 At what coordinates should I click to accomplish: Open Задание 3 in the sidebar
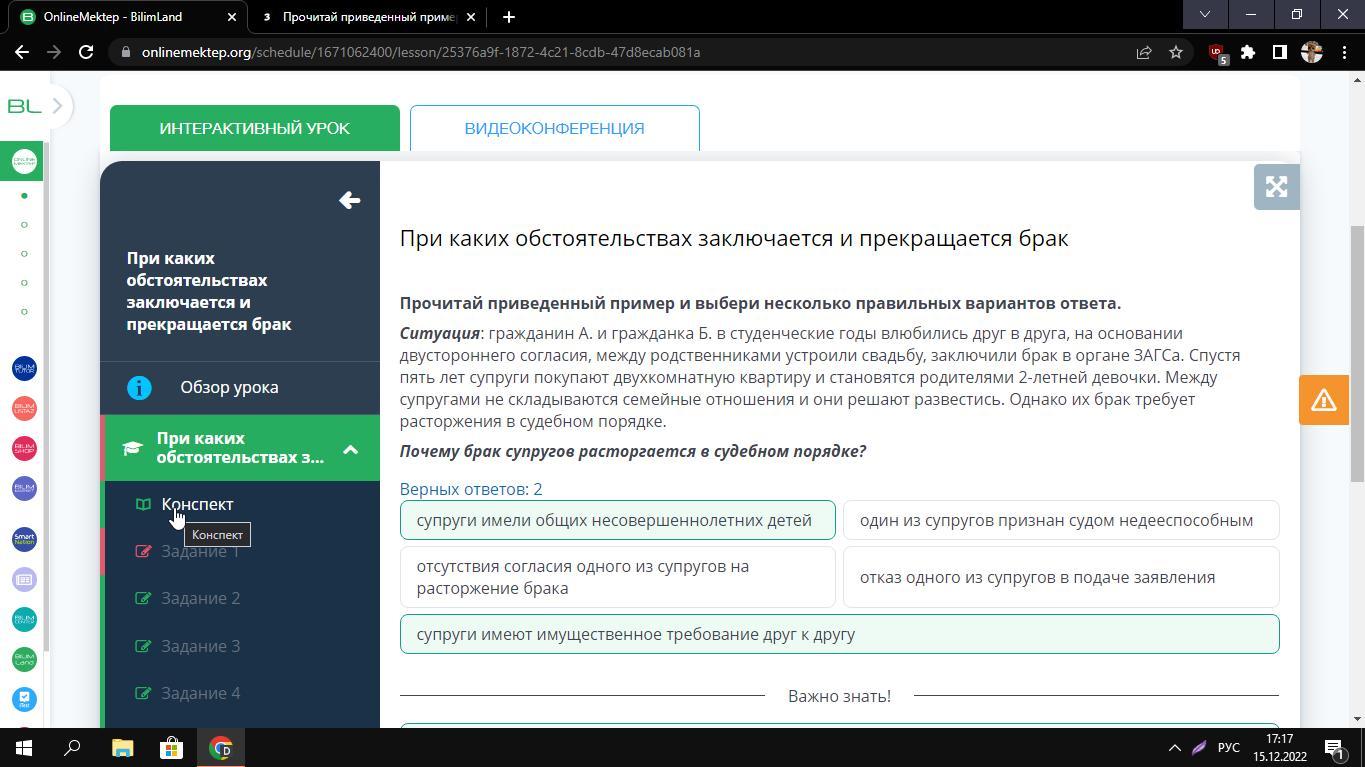point(200,646)
